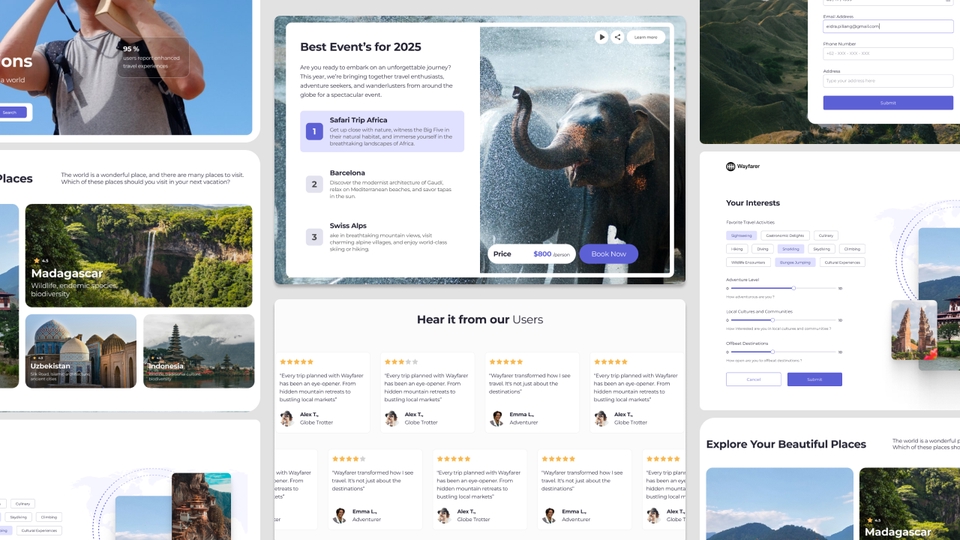Click the reviewer avatar under the three-star review
Viewport: 960px width, 540px height.
pyautogui.click(x=392, y=418)
